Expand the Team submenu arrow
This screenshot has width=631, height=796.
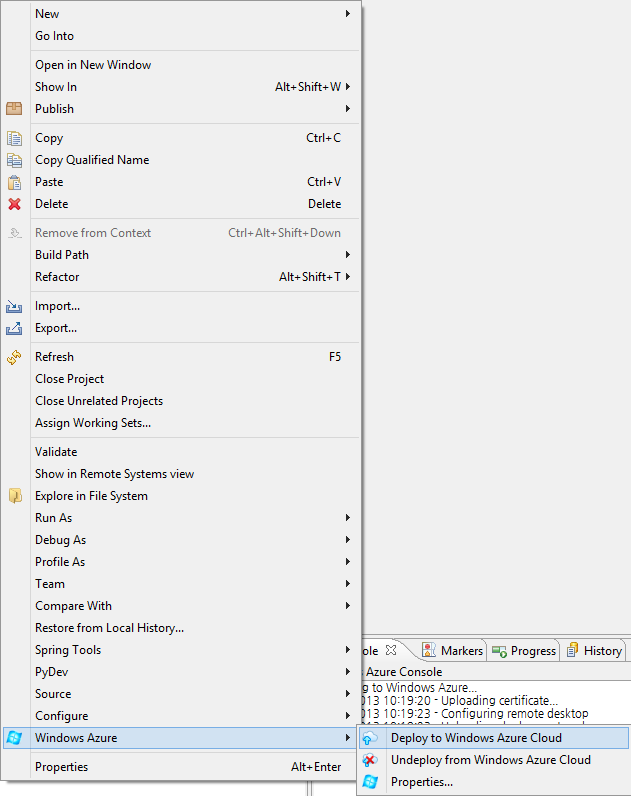tap(348, 584)
